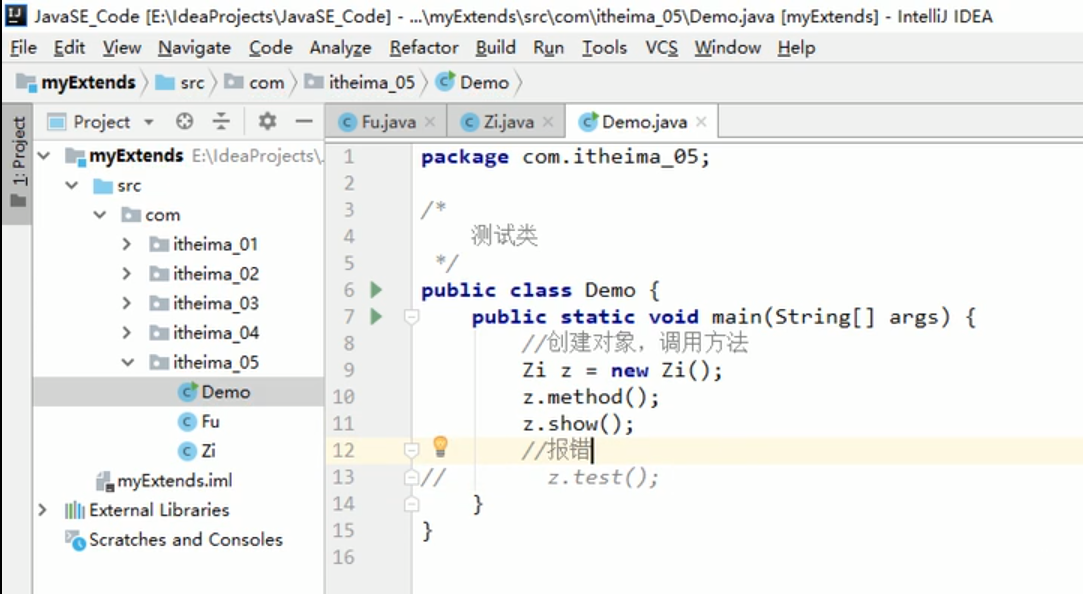Close the Fu.java tab
Image resolution: width=1083 pixels, height=594 pixels.
tap(430, 122)
